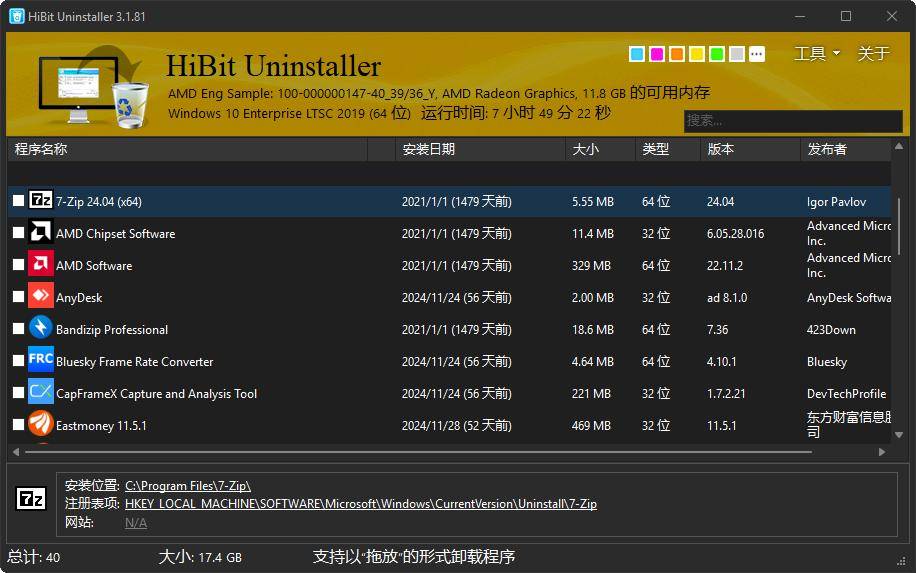Click the vertical scrollbar up arrow
Viewport: 916px width, 573px height.
(x=898, y=147)
